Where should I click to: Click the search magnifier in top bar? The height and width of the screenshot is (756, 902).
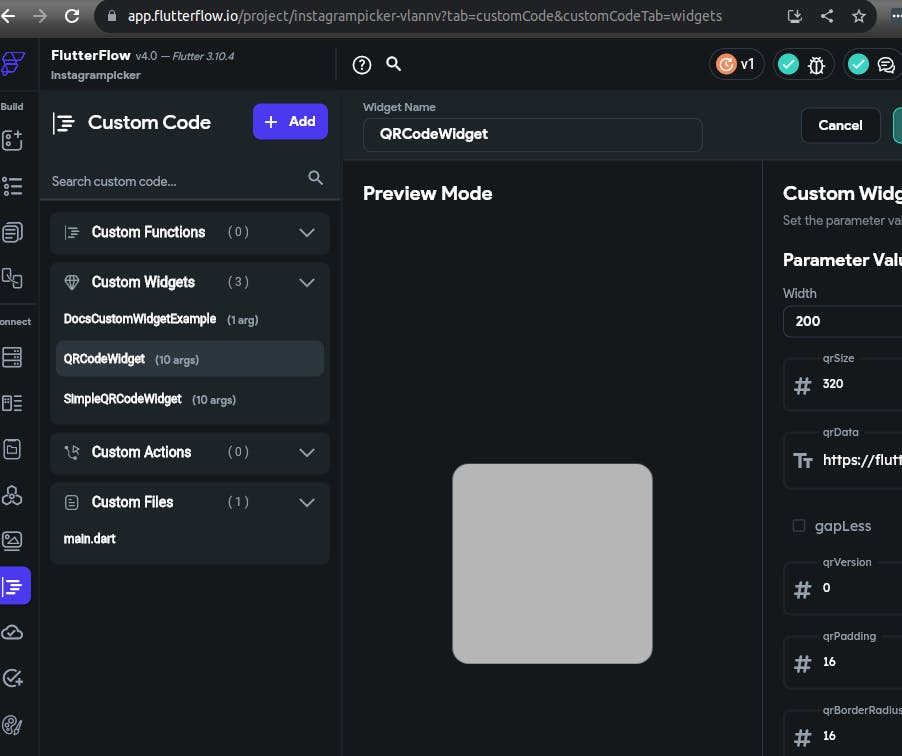point(394,64)
